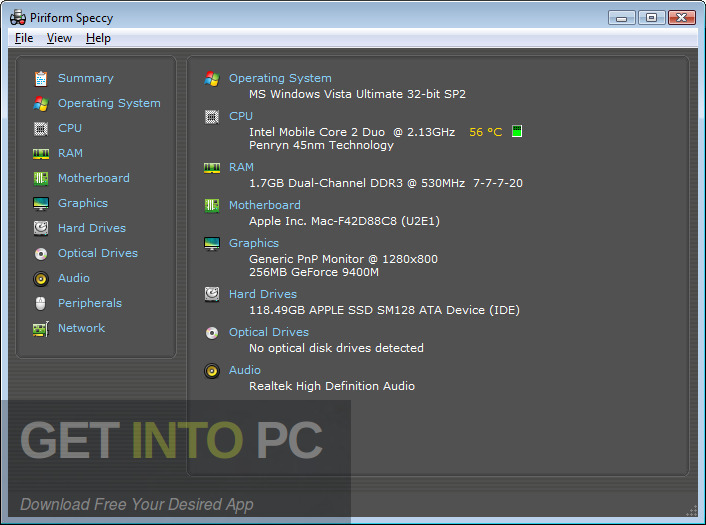Image resolution: width=706 pixels, height=525 pixels.
Task: Select Summary in the sidebar
Action: point(86,78)
